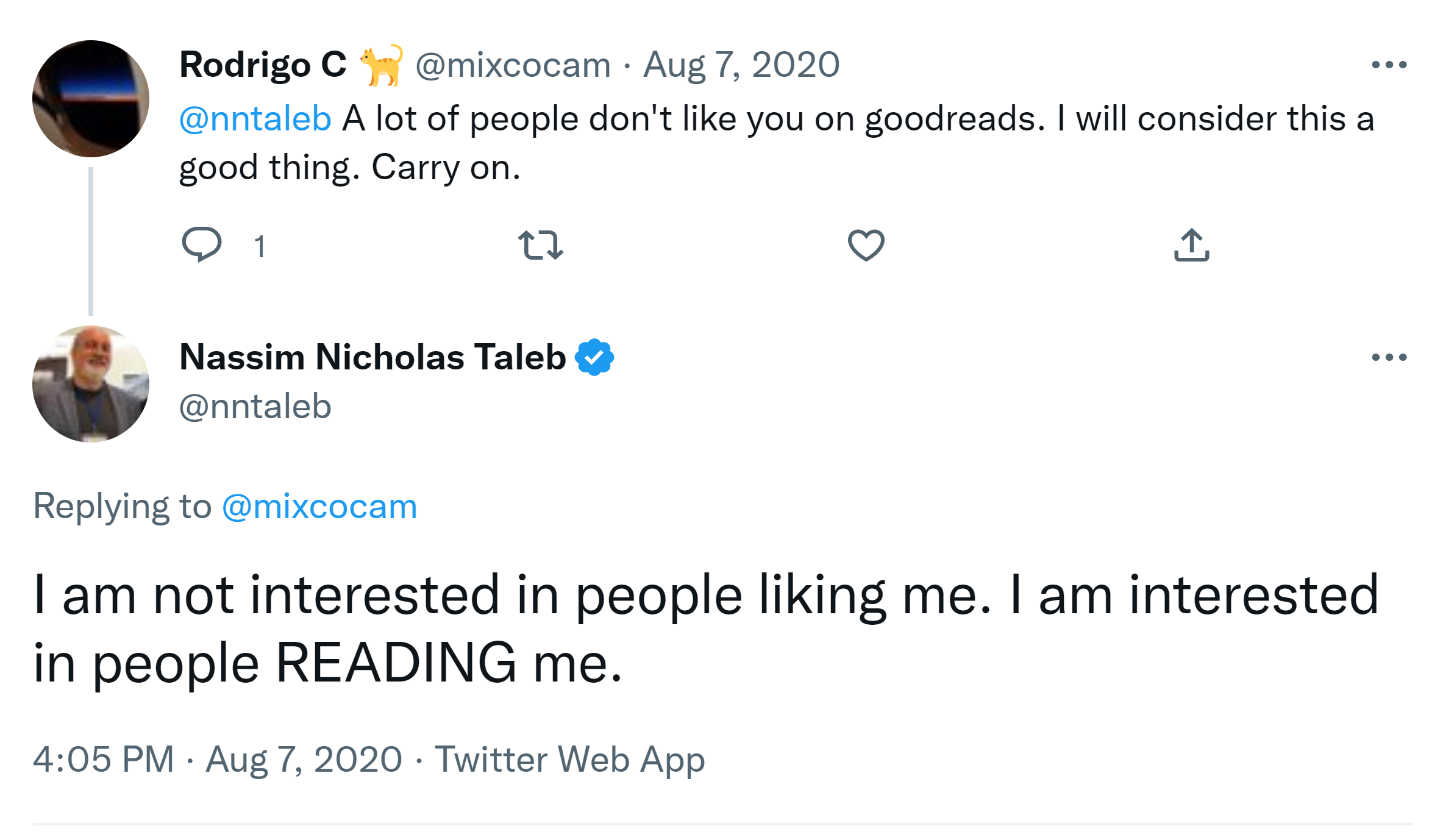Click the @nntaleb mention in Rodrigo's tweet
The width and height of the screenshot is (1440, 840).
click(x=255, y=118)
